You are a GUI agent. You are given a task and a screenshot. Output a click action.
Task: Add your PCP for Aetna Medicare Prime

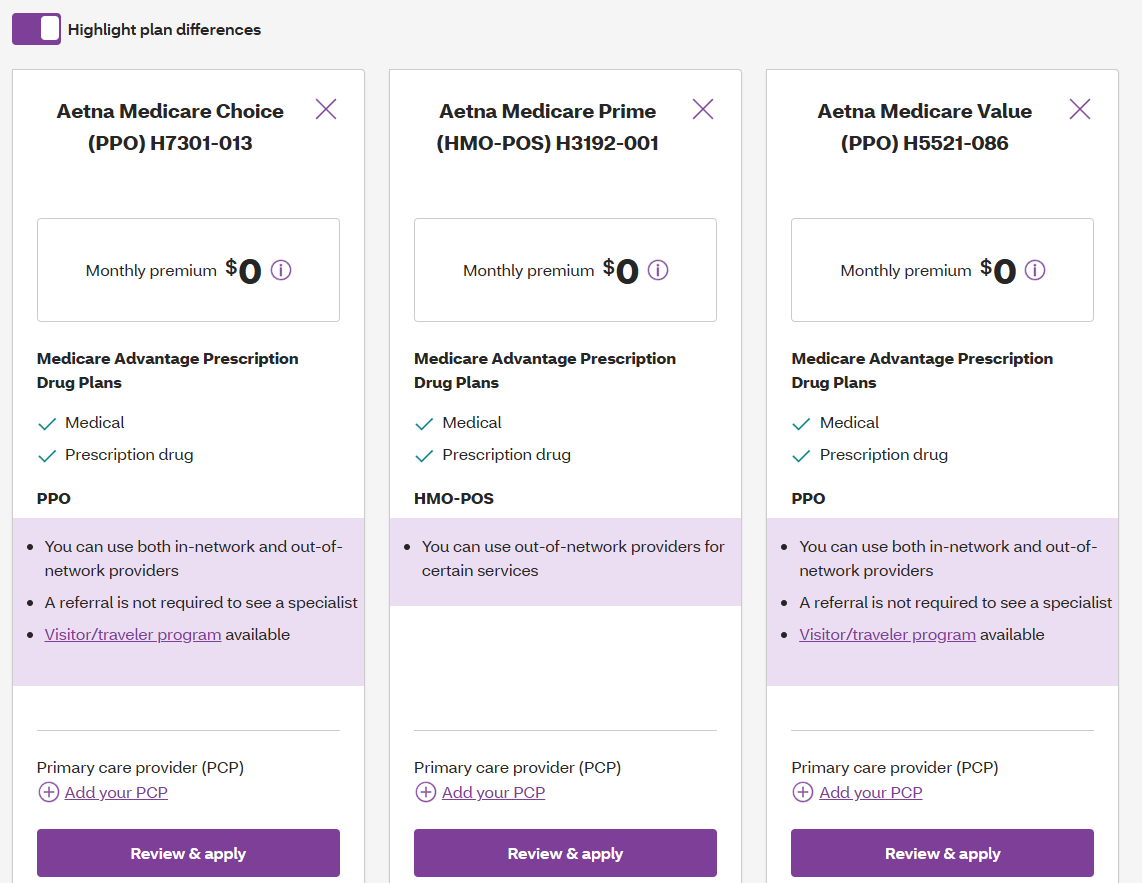[x=493, y=793]
